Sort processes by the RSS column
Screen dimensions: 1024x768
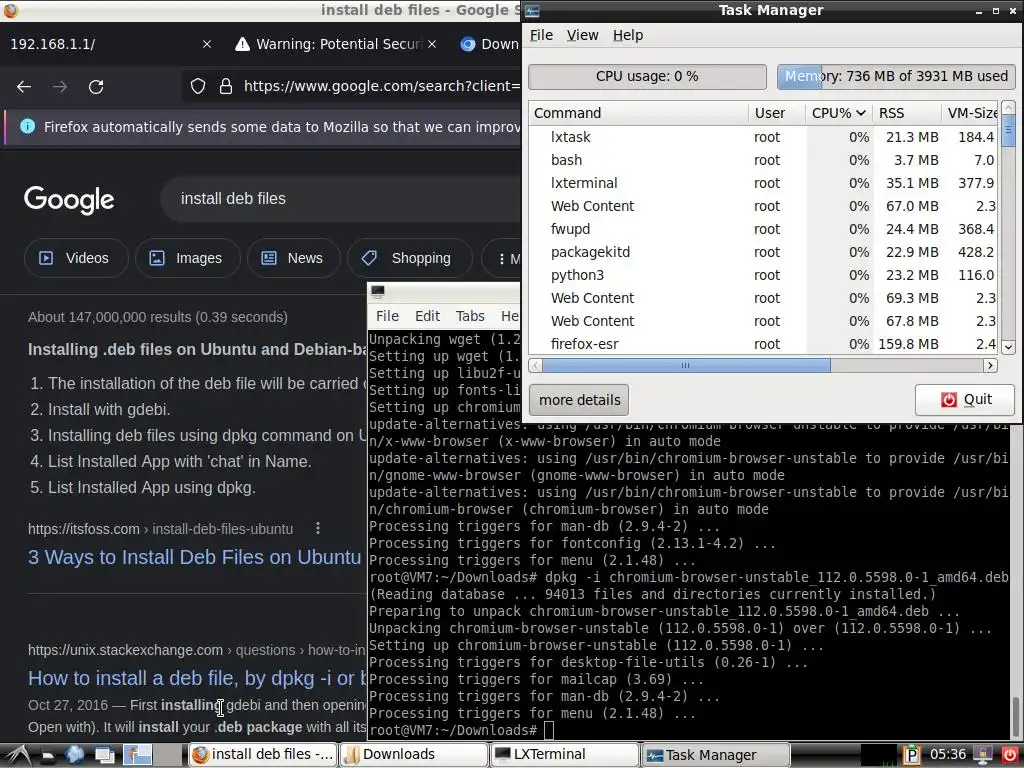(906, 113)
